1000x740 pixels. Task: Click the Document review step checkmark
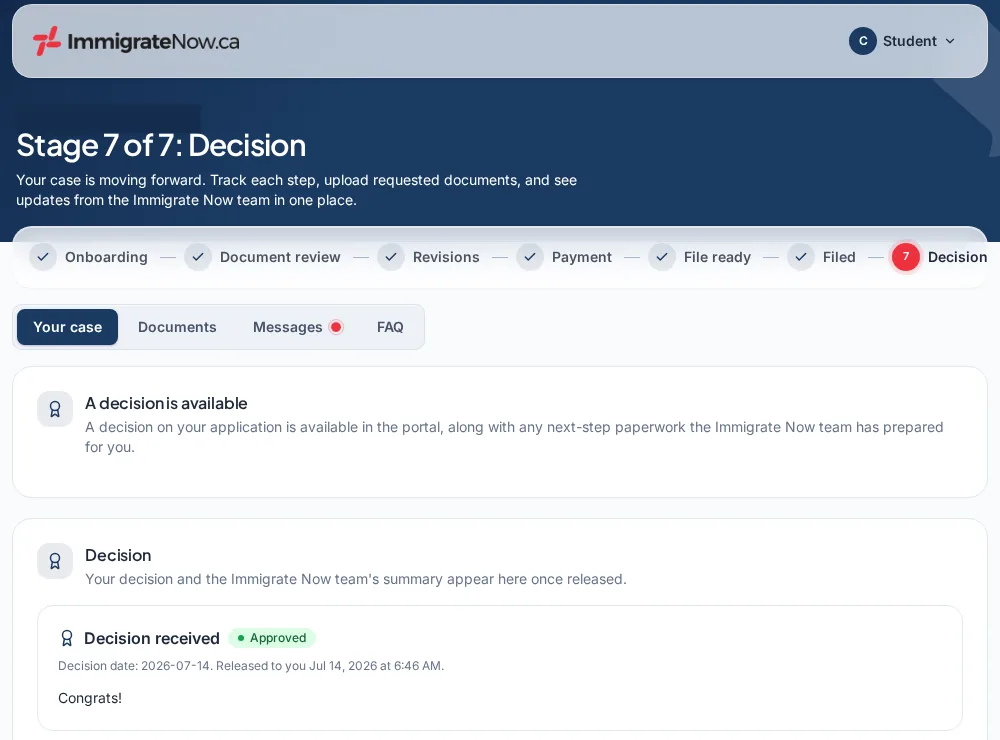coord(198,257)
